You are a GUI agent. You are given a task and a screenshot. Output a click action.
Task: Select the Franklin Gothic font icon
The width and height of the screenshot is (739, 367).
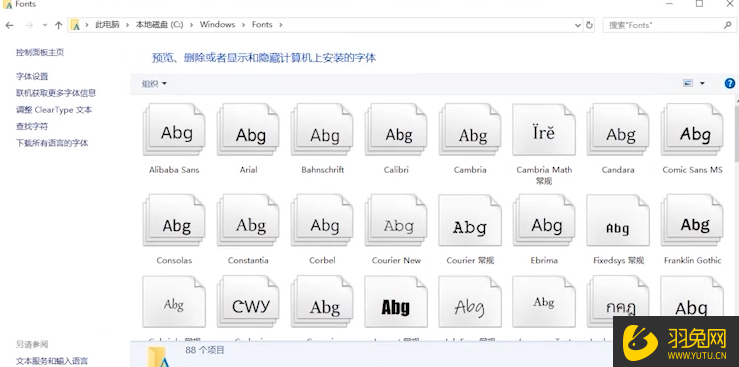pyautogui.click(x=692, y=220)
